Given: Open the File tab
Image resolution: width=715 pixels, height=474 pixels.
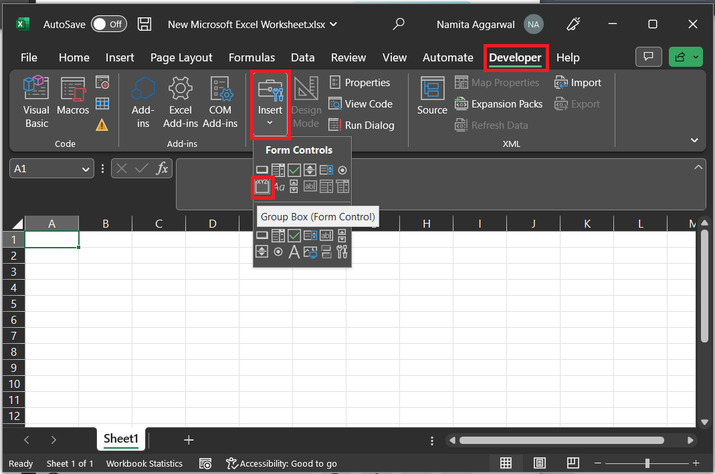Looking at the screenshot, I should (x=29, y=57).
